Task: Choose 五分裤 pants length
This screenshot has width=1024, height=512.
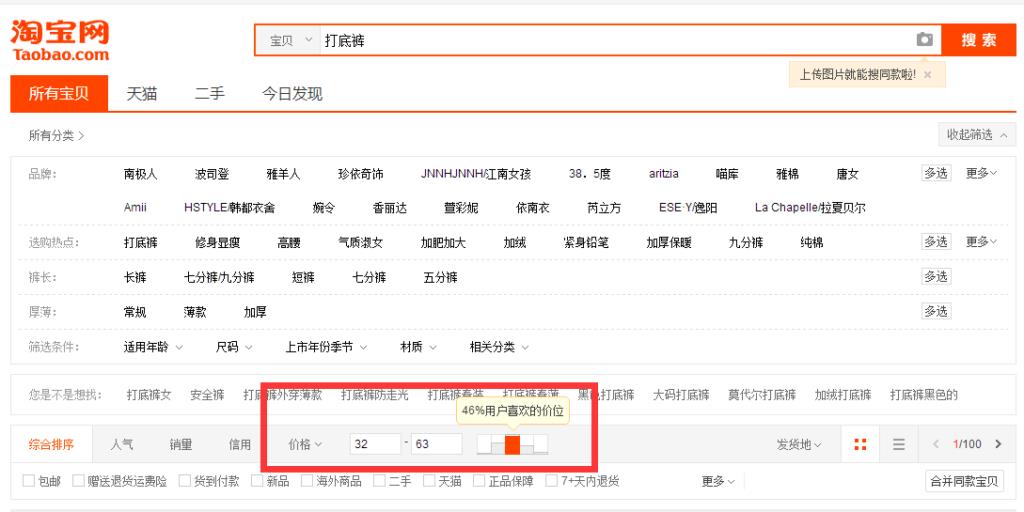Action: (x=440, y=277)
